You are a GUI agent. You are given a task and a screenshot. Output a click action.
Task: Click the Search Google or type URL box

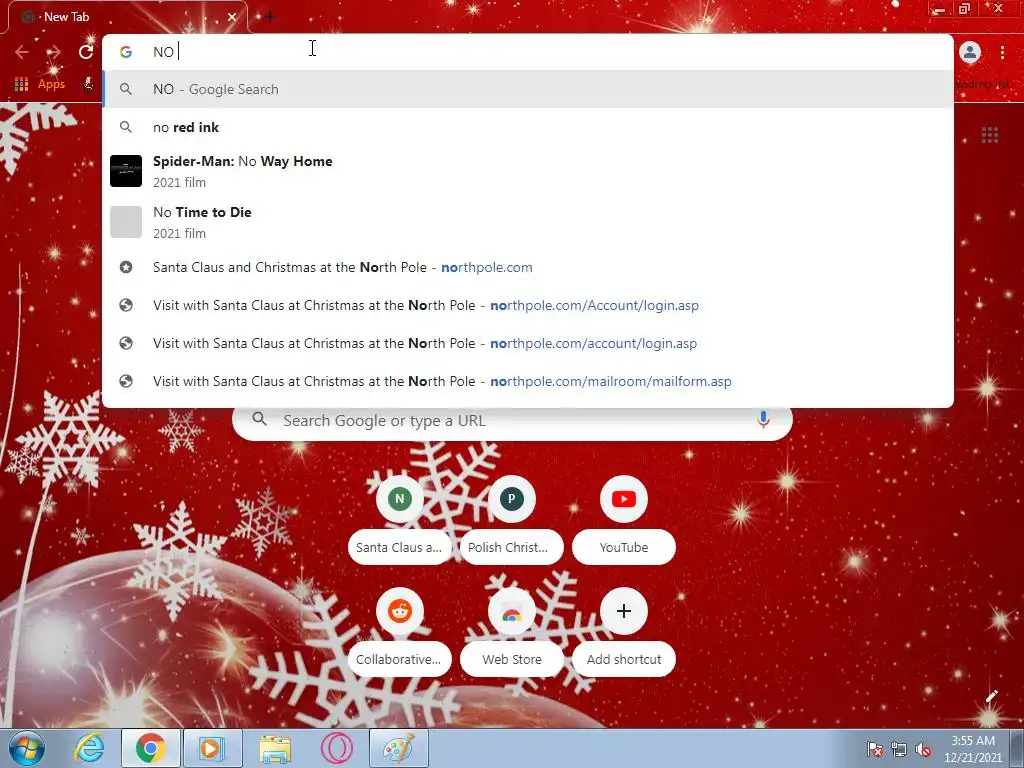click(512, 421)
